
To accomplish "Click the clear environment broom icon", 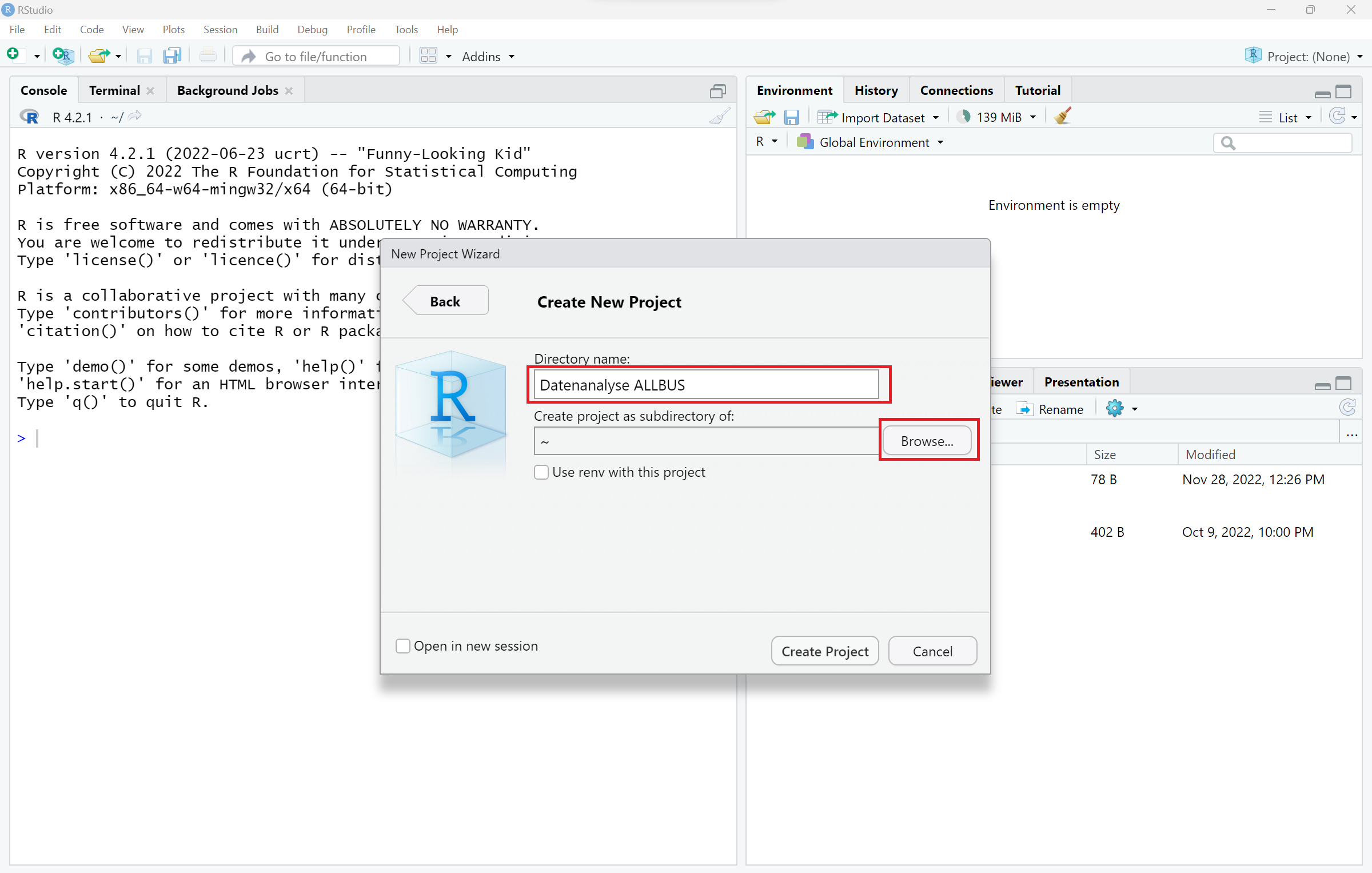I will 1062,117.
